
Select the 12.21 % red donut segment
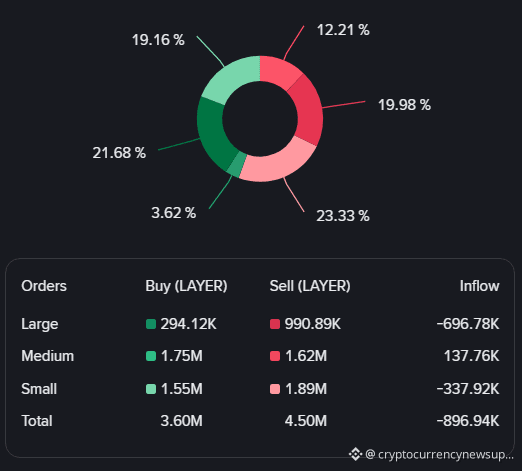pos(279,71)
